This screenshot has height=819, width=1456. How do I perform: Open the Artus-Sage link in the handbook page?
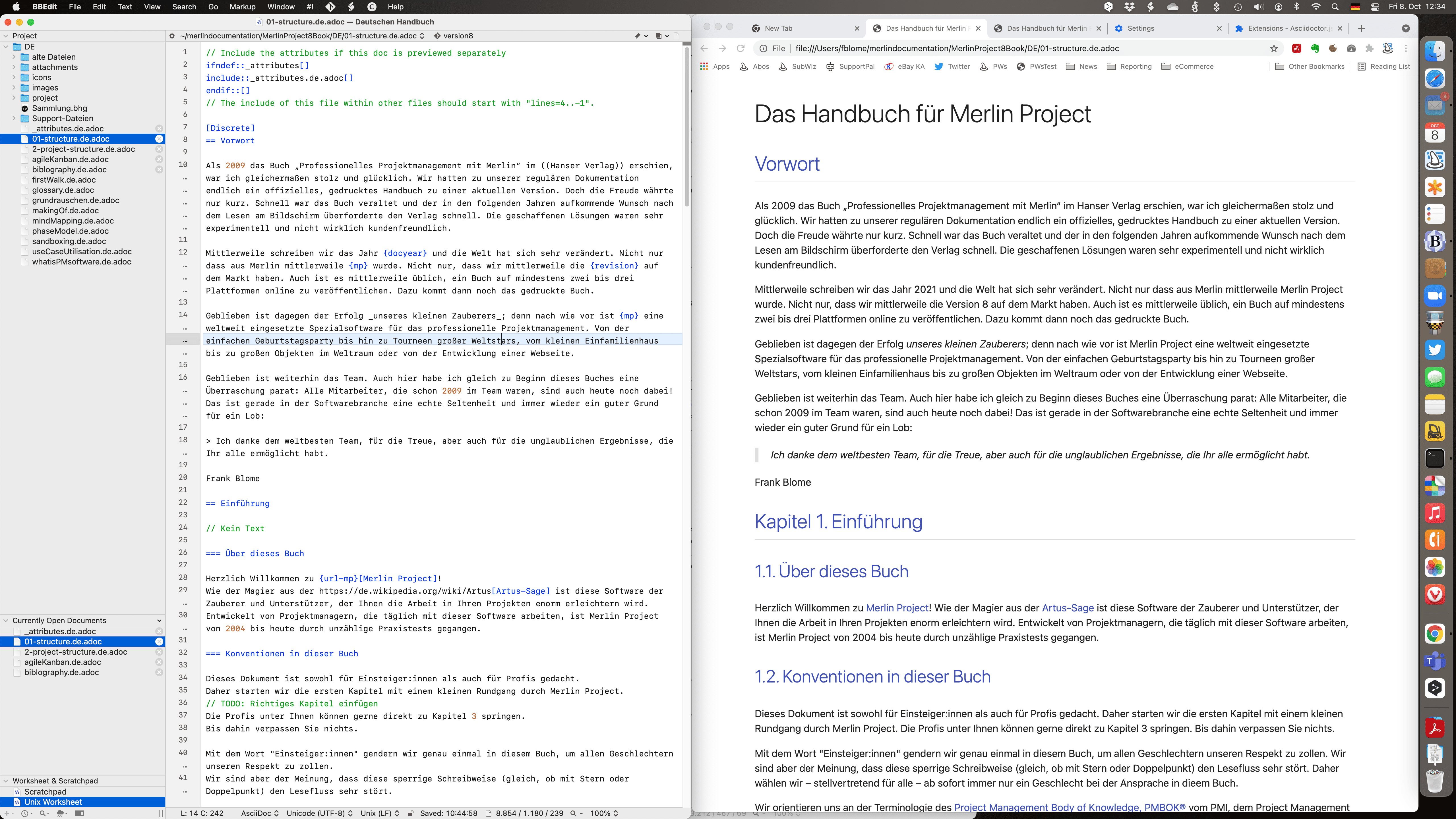[1067, 608]
